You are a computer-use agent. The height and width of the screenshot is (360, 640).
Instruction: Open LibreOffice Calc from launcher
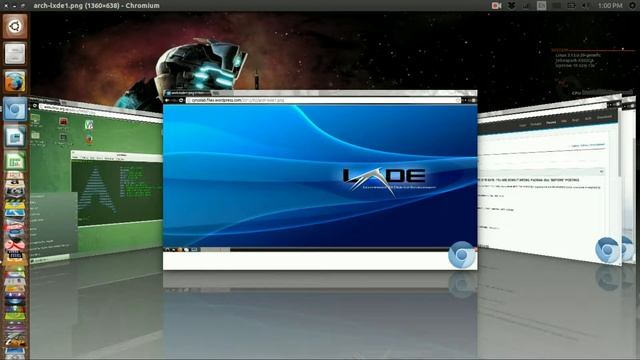coord(15,161)
